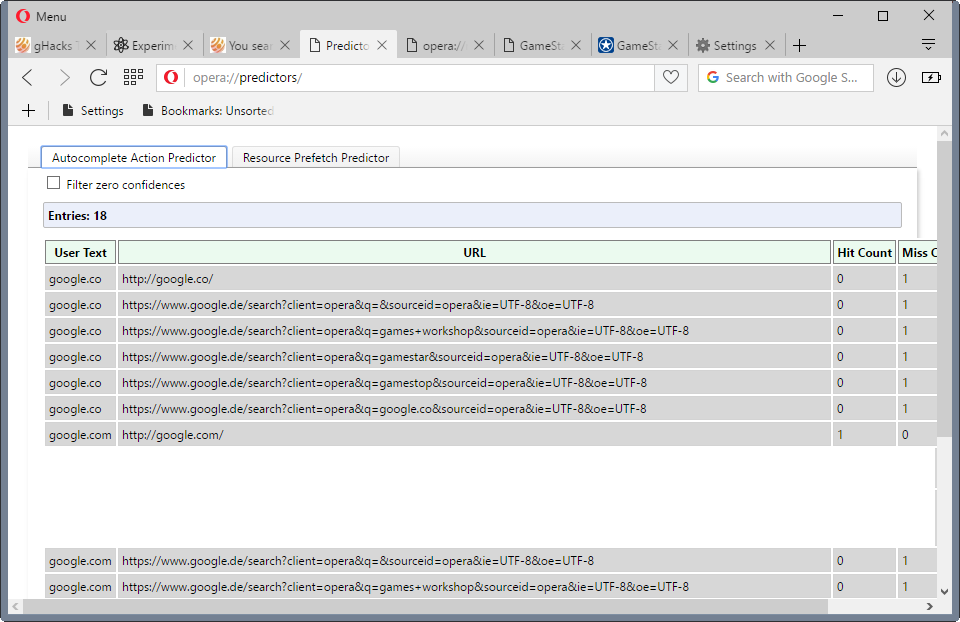Close the Experiments tab
Image resolution: width=960 pixels, height=622 pixels.
(188, 45)
